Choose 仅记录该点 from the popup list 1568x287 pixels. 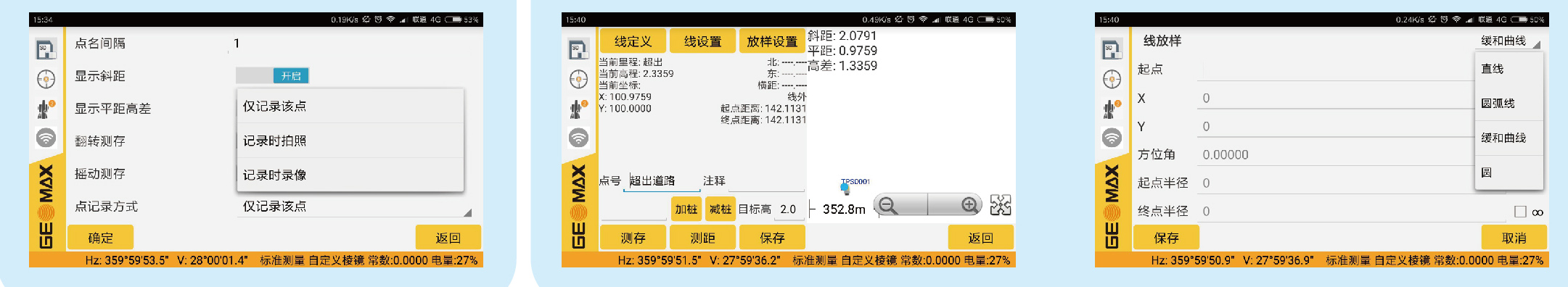click(x=350, y=107)
